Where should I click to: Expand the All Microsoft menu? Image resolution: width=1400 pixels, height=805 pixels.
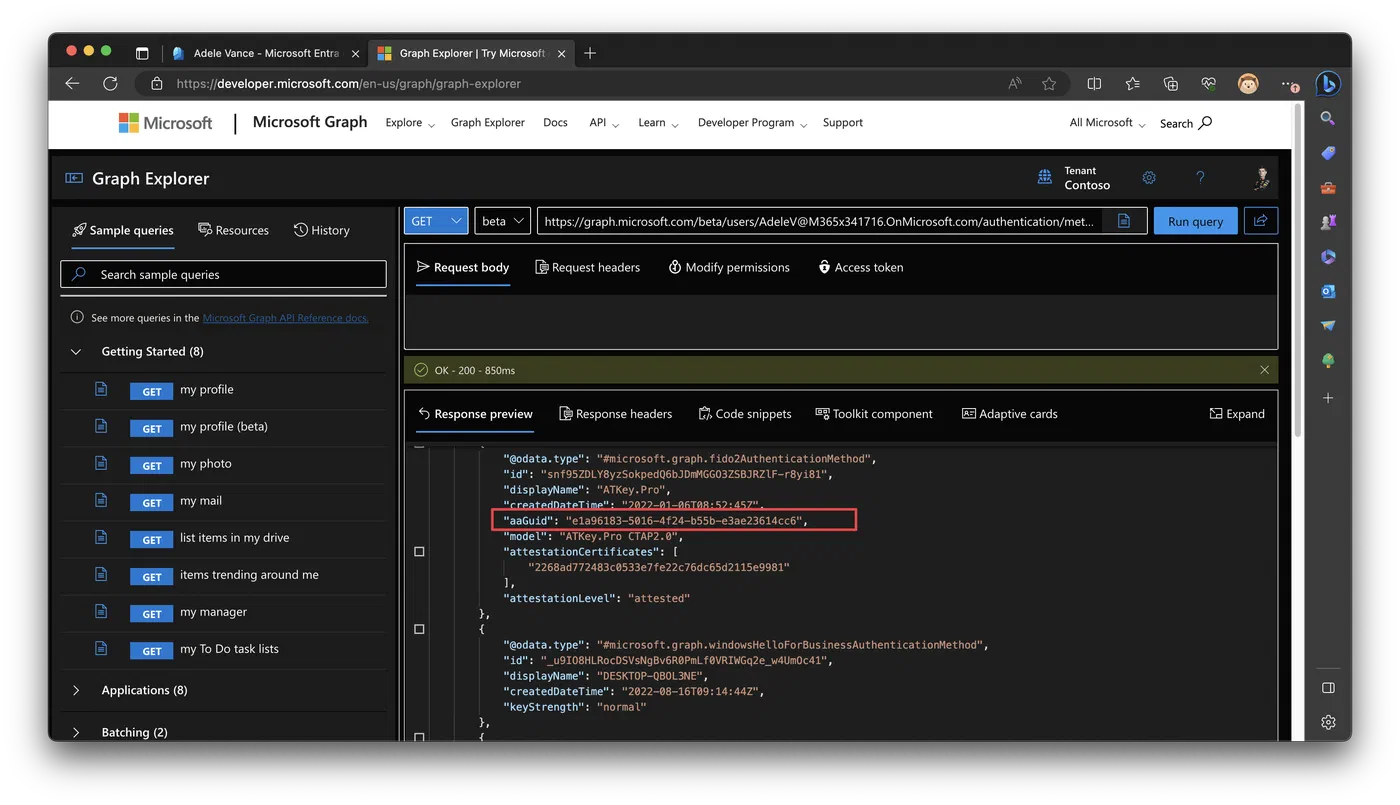click(x=1107, y=123)
